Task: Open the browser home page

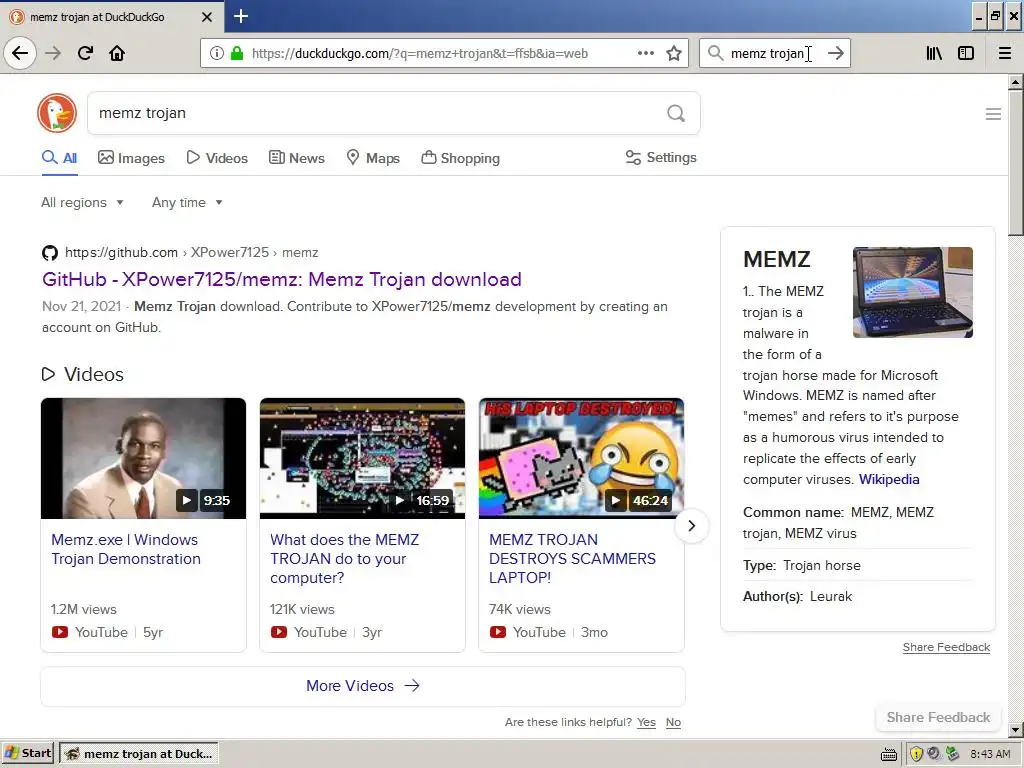Action: coord(117,53)
